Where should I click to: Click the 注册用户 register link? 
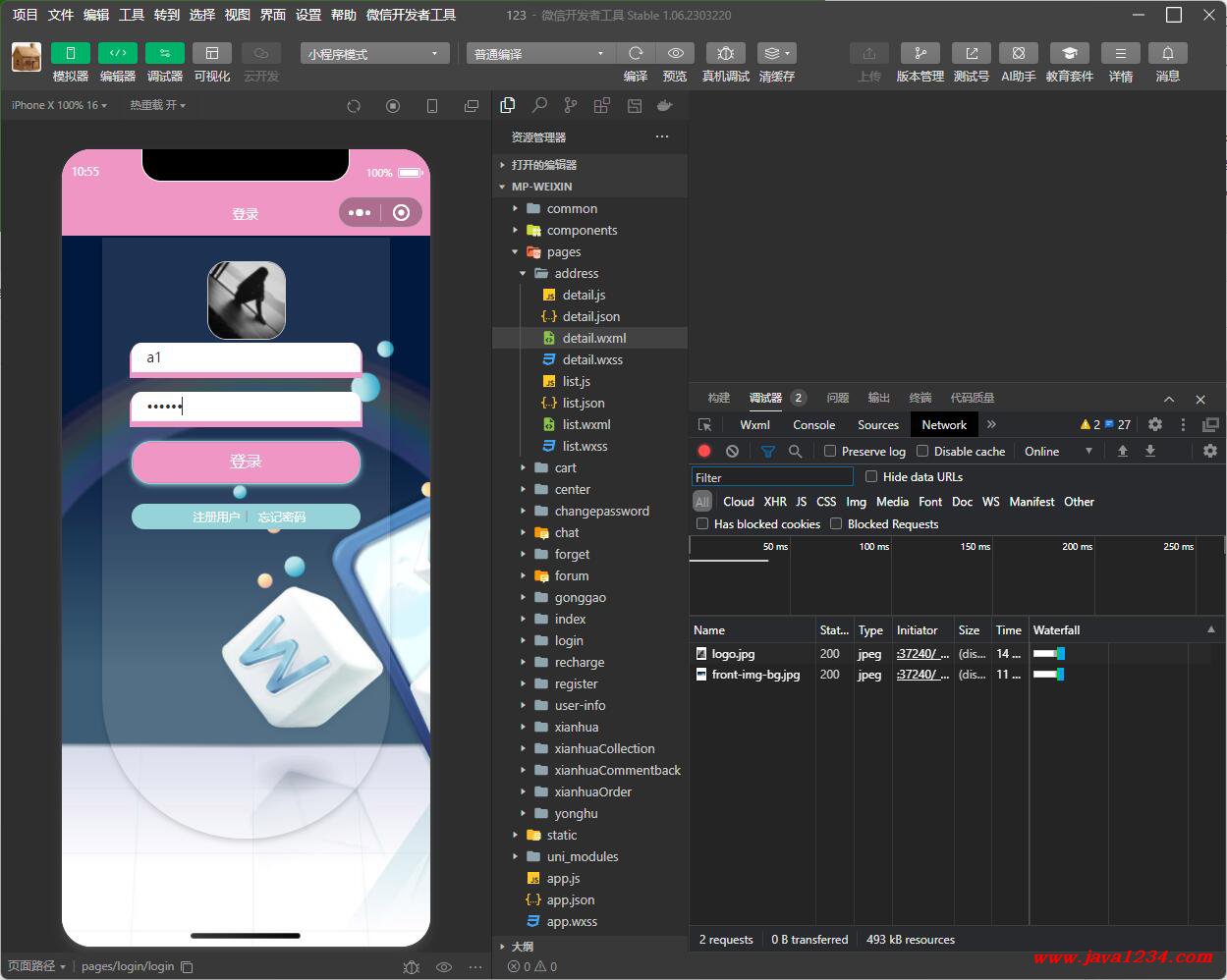pos(216,517)
